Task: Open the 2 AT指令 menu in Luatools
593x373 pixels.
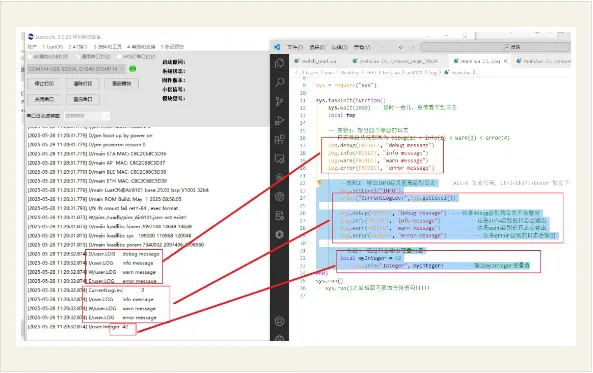Action: (x=78, y=47)
